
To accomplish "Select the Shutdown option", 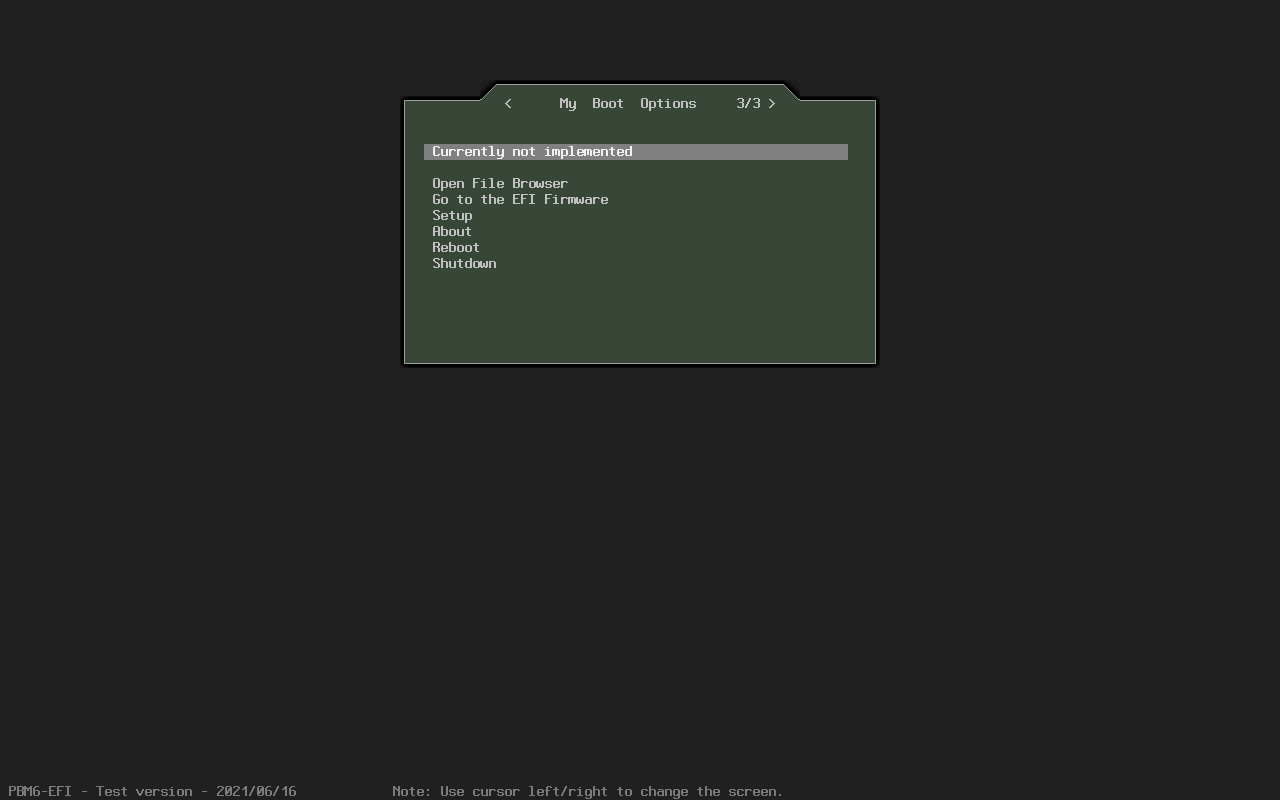I will 464,264.
